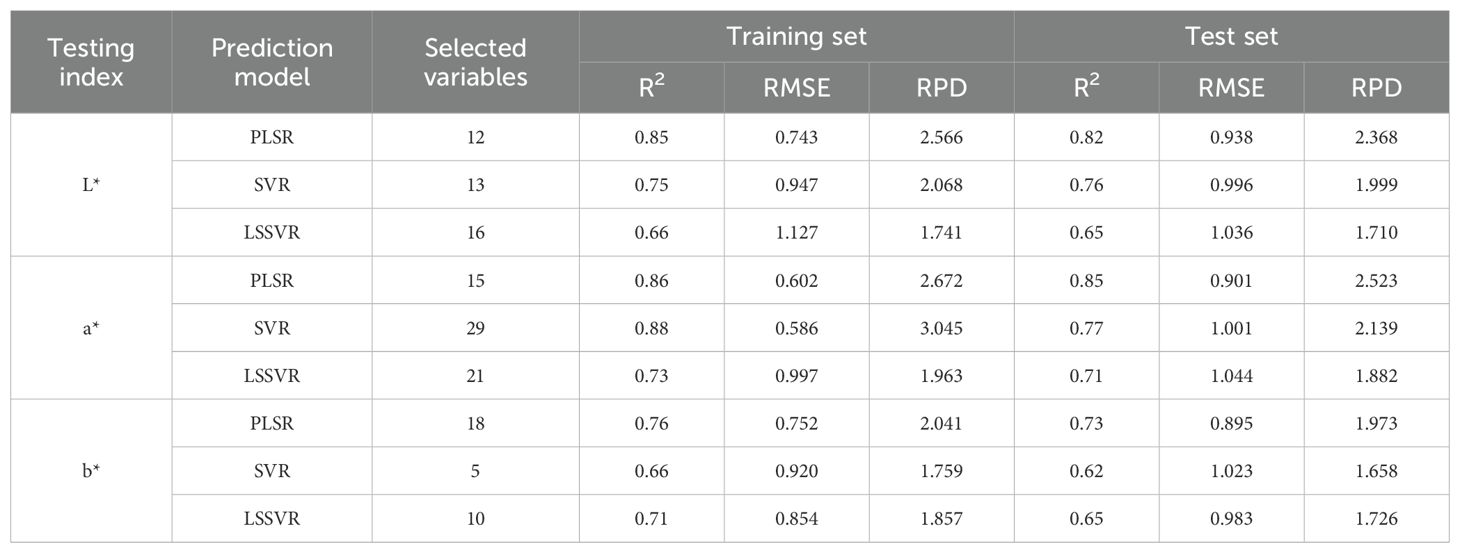Viewport: 1460px width, 553px height.
Task: Click the Selected variables column header
Action: (x=475, y=62)
